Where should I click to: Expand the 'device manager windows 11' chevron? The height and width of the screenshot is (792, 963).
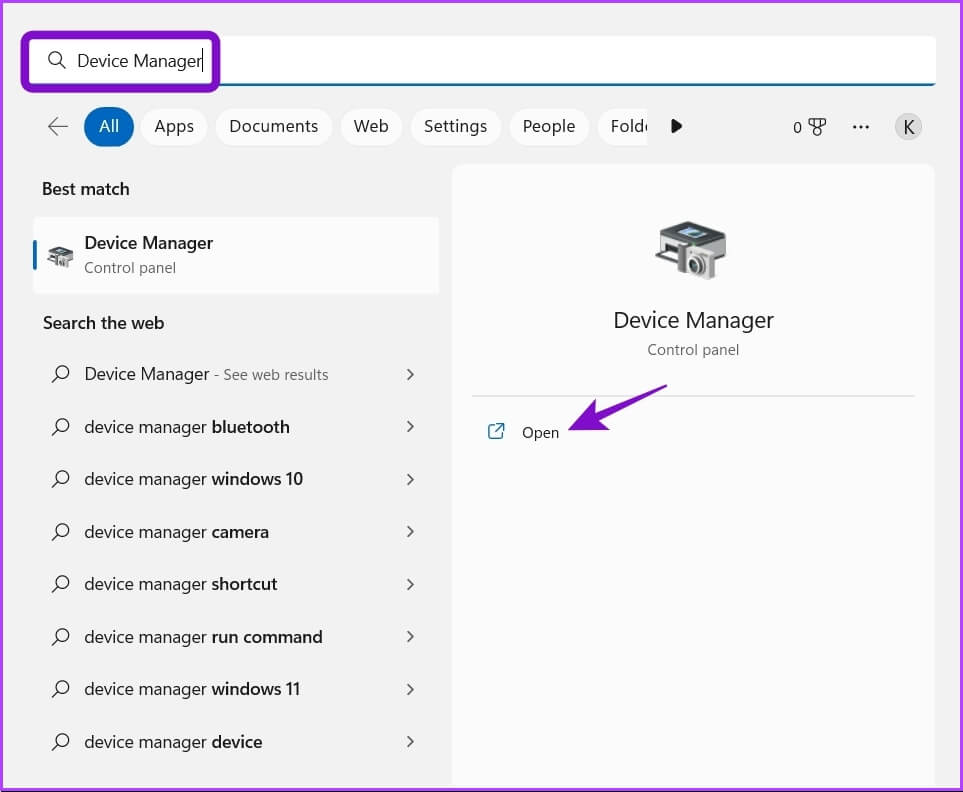click(410, 689)
